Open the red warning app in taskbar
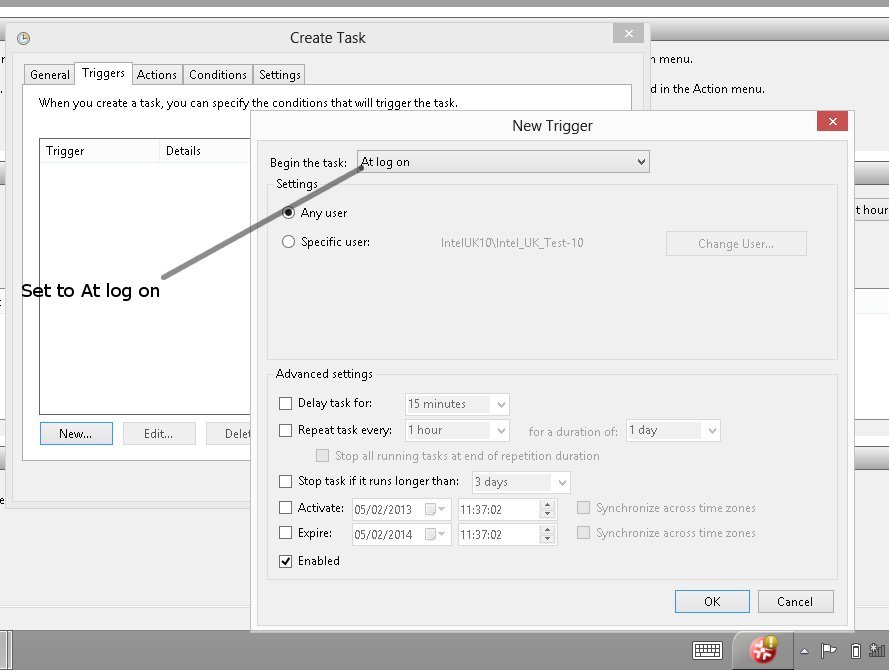889x670 pixels. tap(765, 650)
